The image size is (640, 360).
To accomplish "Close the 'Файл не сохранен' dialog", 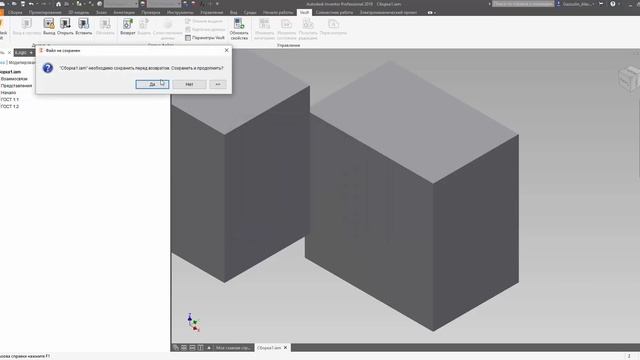I will 227,50.
